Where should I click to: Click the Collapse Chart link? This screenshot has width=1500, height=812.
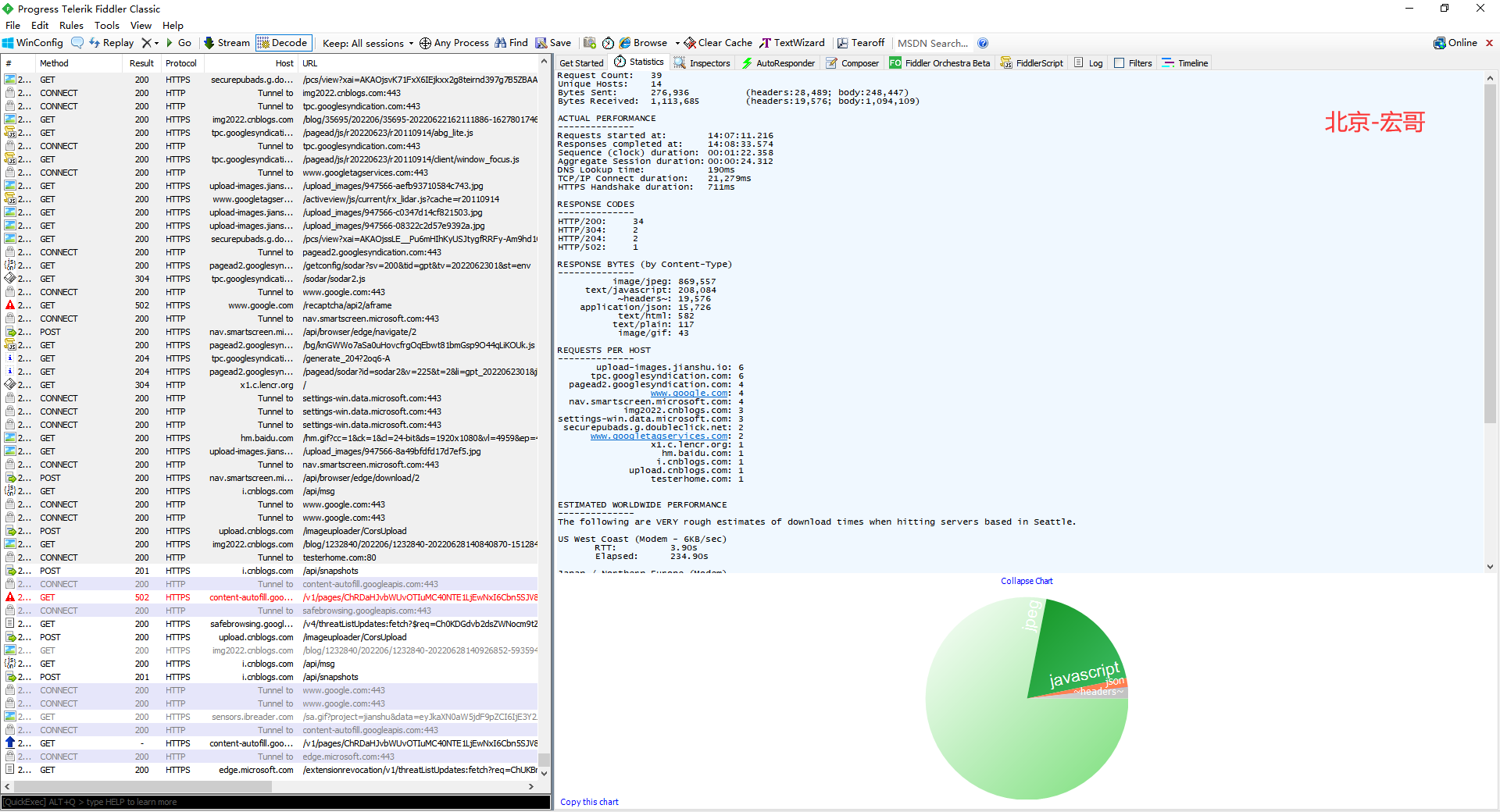1027,581
